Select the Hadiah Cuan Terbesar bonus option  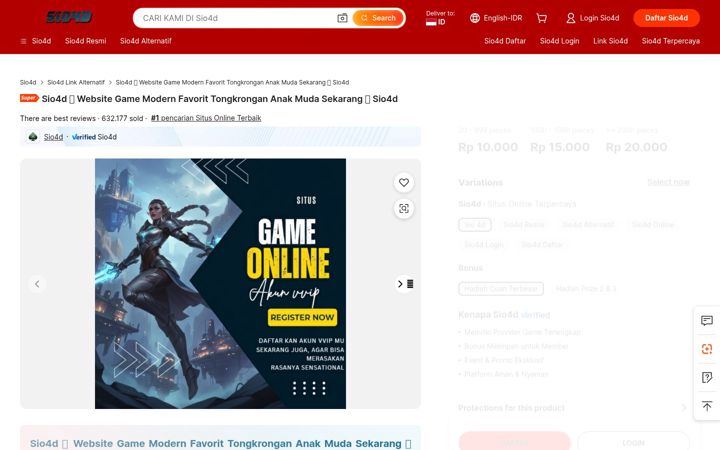(x=501, y=288)
